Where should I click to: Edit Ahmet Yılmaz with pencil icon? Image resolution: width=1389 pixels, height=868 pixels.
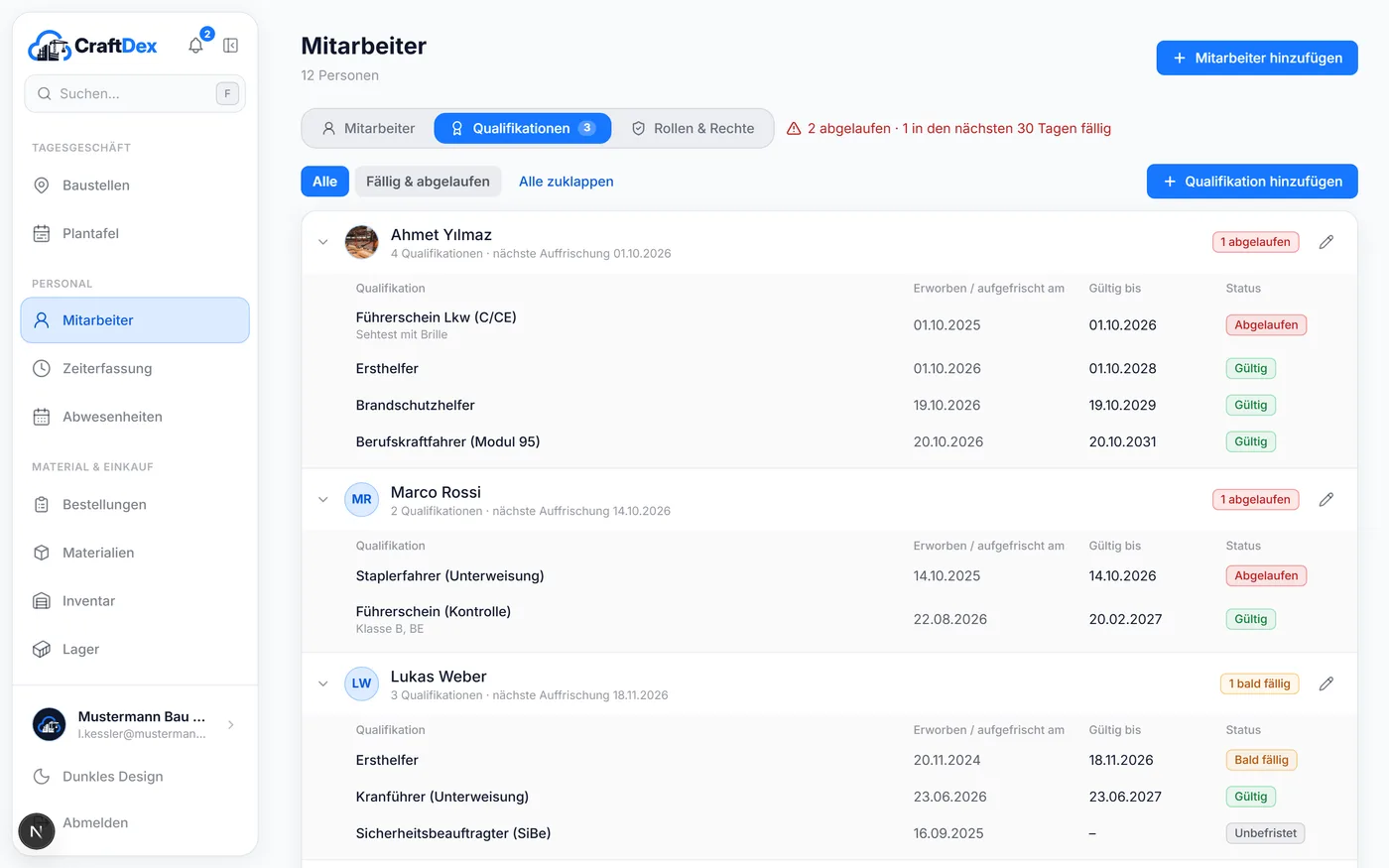click(x=1326, y=242)
